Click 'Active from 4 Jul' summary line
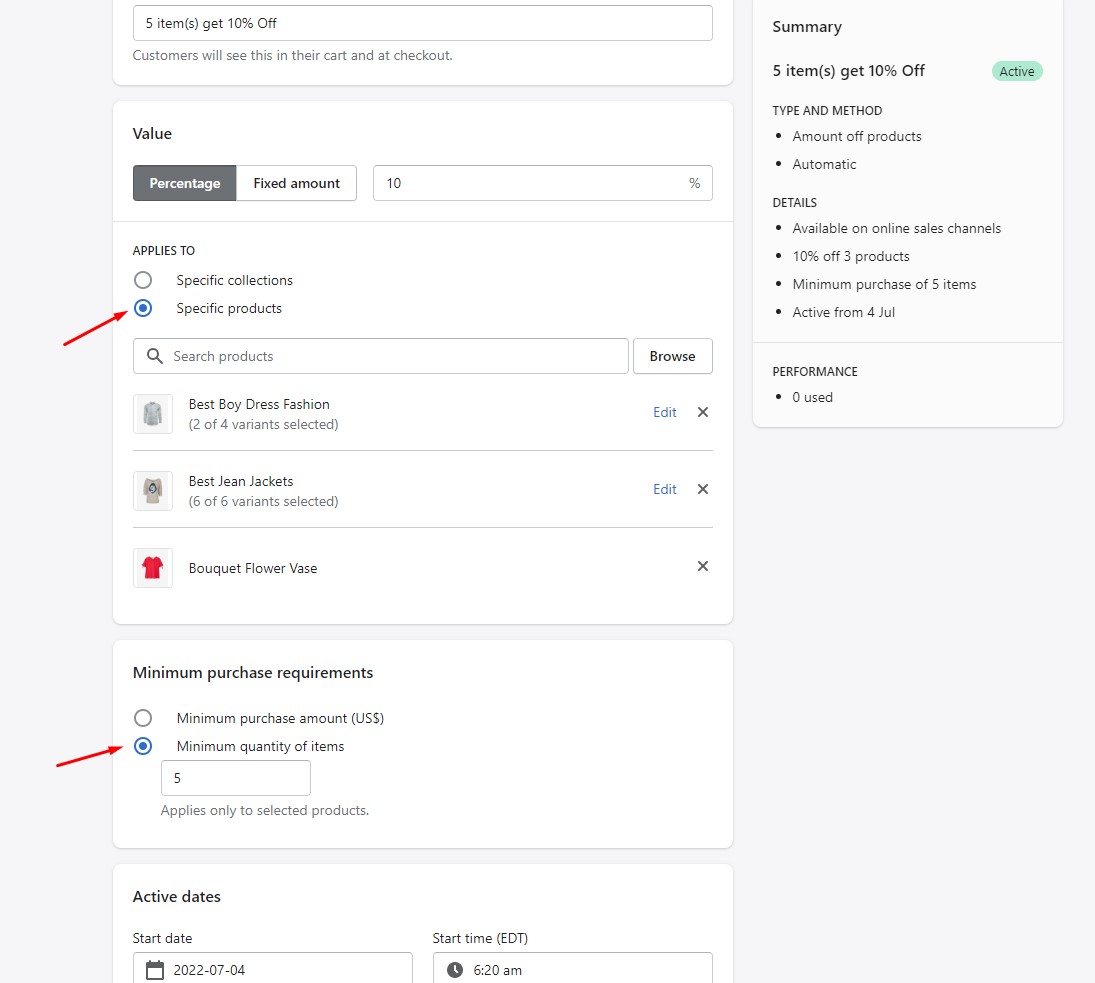This screenshot has width=1095, height=983. 844,312
